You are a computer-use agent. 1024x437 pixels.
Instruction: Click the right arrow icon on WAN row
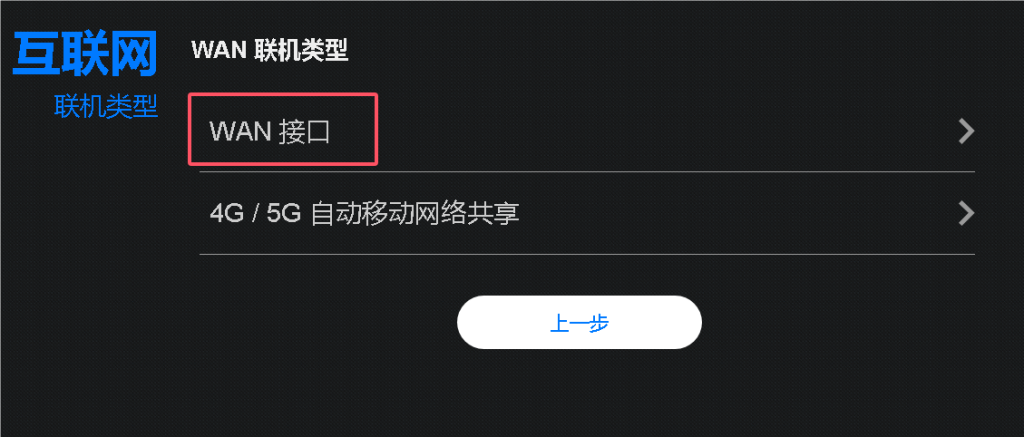[x=966, y=131]
